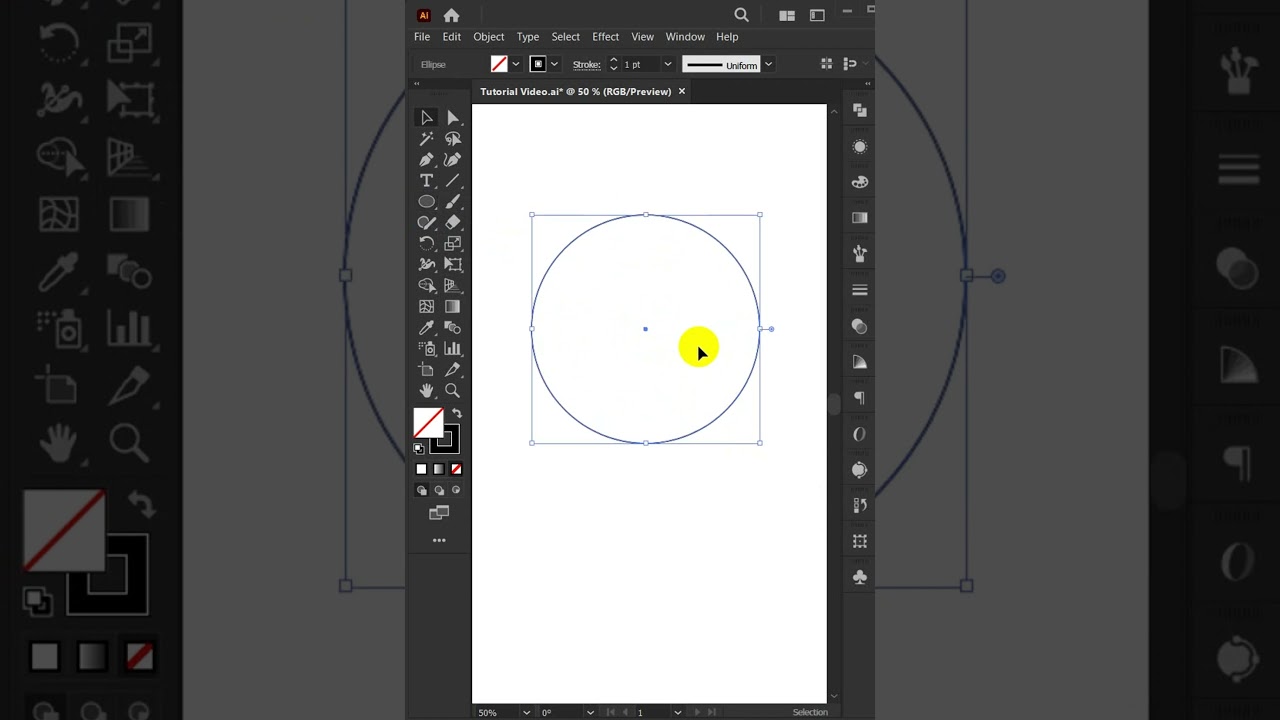
Task: Open rotation angle dropdown in status bar
Action: click(590, 712)
